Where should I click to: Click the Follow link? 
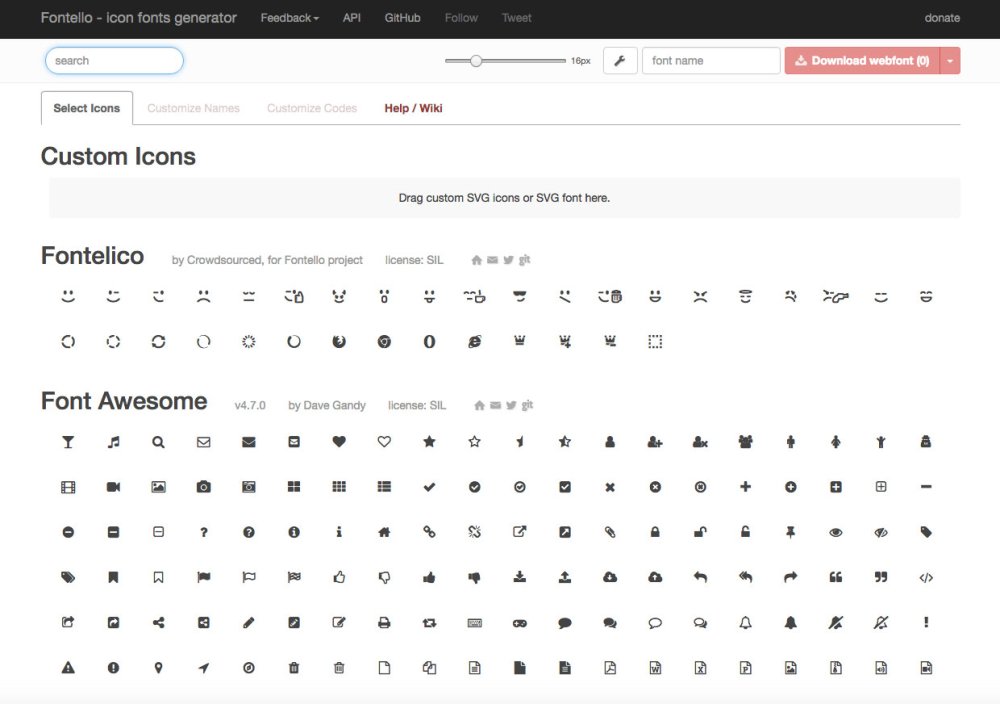[461, 18]
